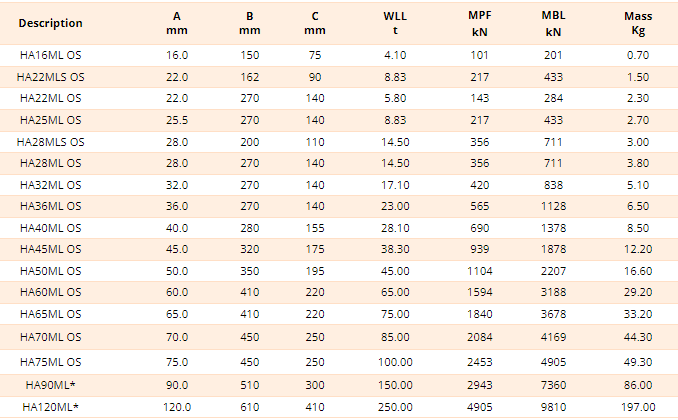Image resolution: width=678 pixels, height=420 pixels.
Task: Click the Description column header
Action: coord(50,23)
